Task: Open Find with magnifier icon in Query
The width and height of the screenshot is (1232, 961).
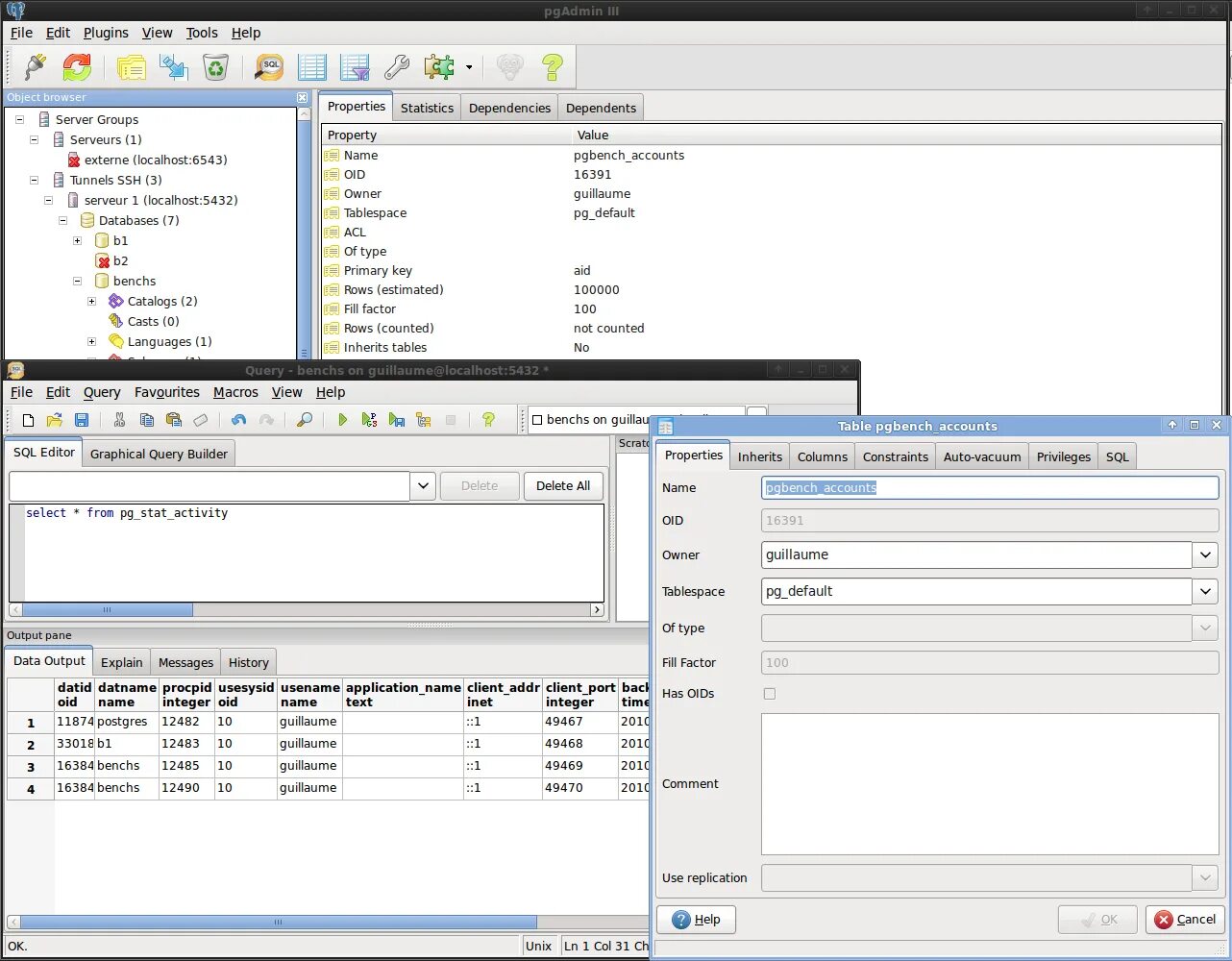Action: 305,420
